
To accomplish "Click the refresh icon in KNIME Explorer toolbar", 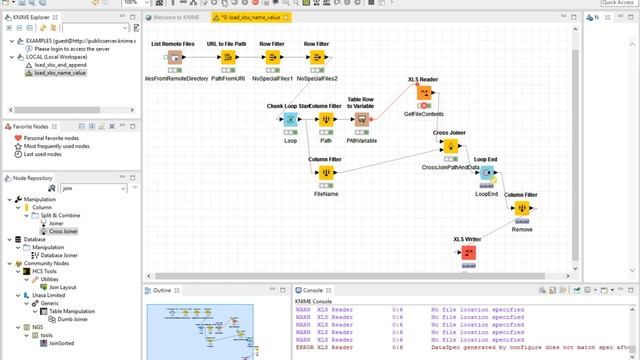I will pyautogui.click(x=43, y=28).
